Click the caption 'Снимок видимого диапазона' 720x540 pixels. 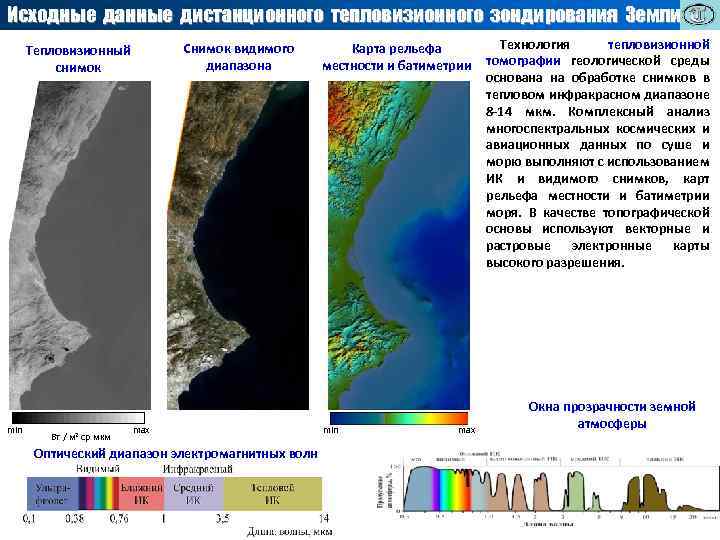click(239, 57)
